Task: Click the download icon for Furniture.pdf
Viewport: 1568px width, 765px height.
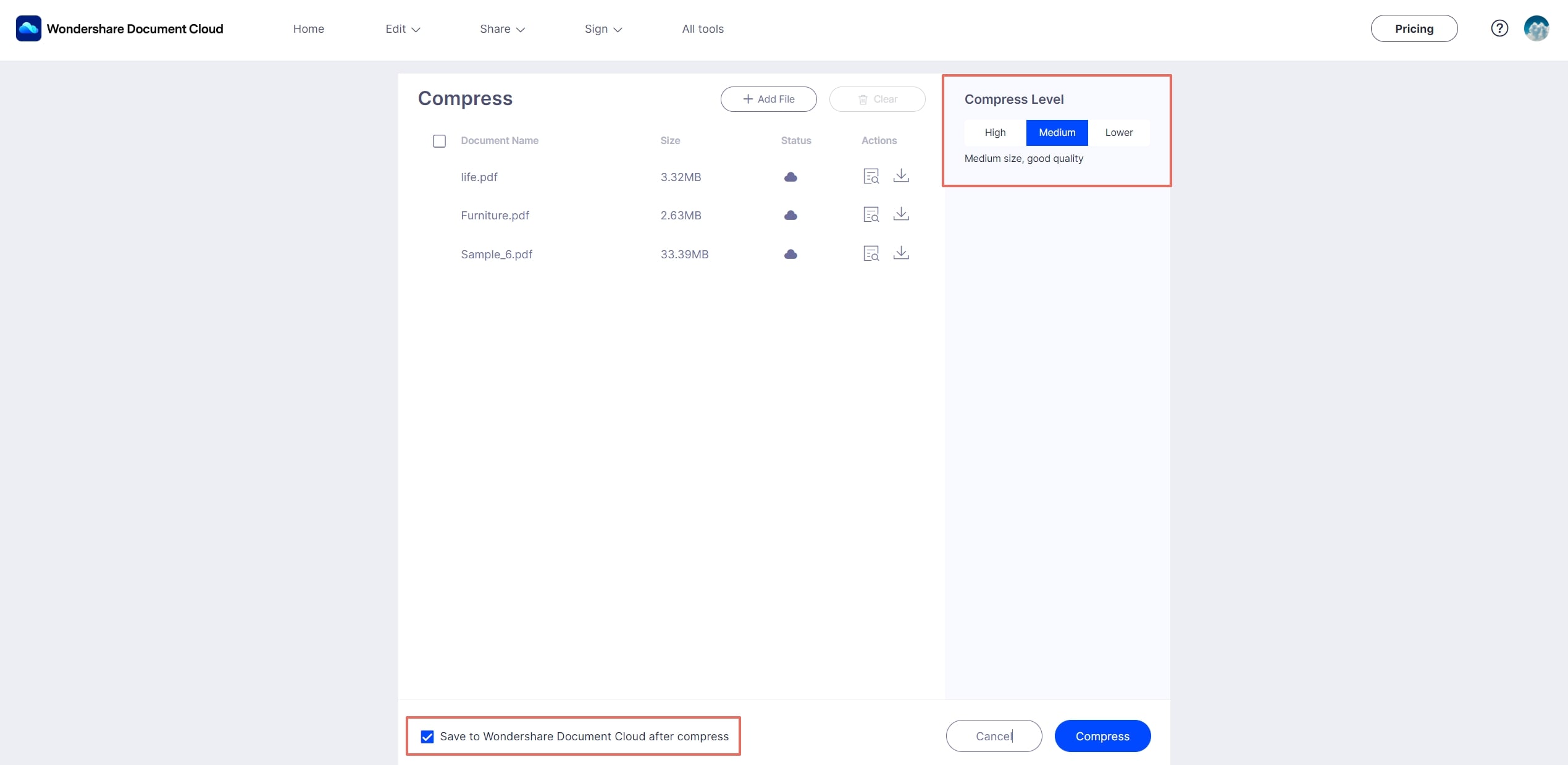Action: (900, 214)
